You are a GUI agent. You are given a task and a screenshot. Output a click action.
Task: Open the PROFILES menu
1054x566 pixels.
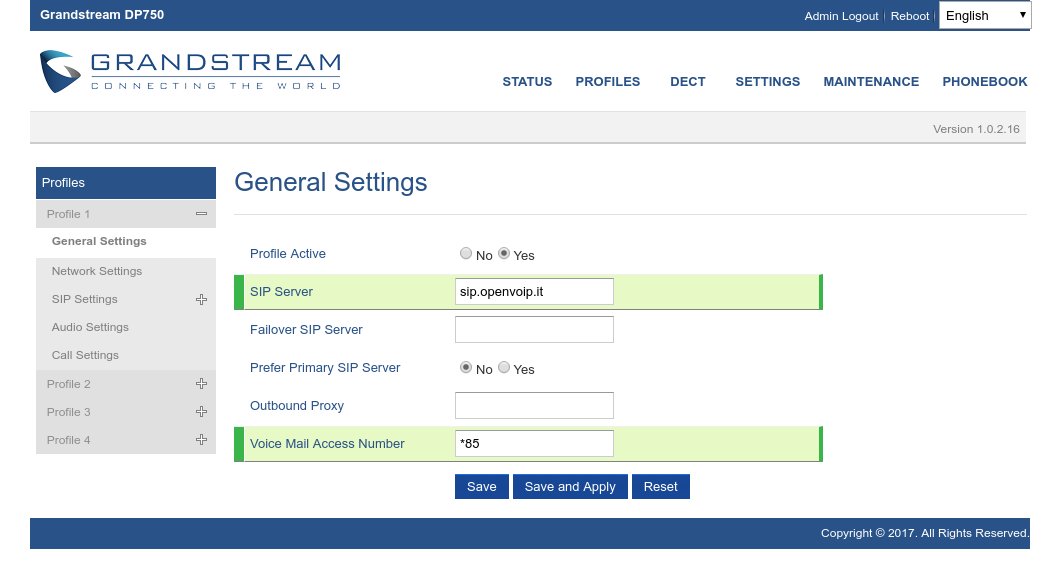tap(608, 81)
